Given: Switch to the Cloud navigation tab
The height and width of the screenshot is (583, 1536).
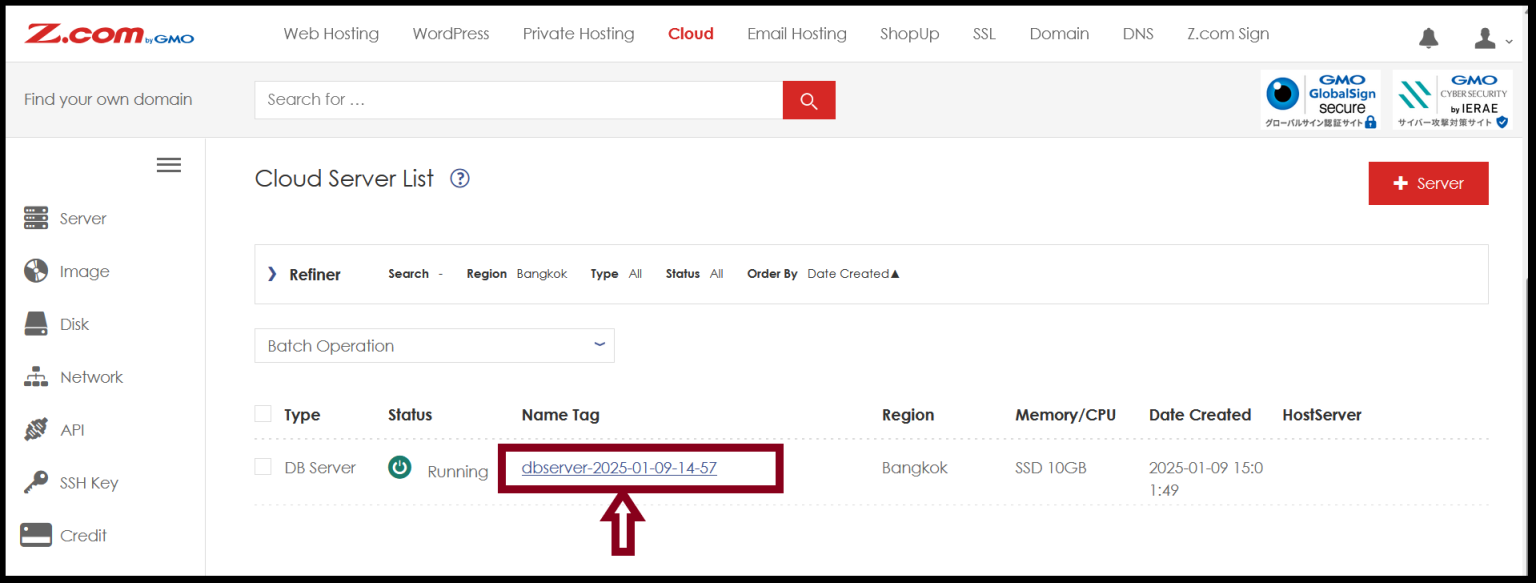Looking at the screenshot, I should click(x=690, y=33).
